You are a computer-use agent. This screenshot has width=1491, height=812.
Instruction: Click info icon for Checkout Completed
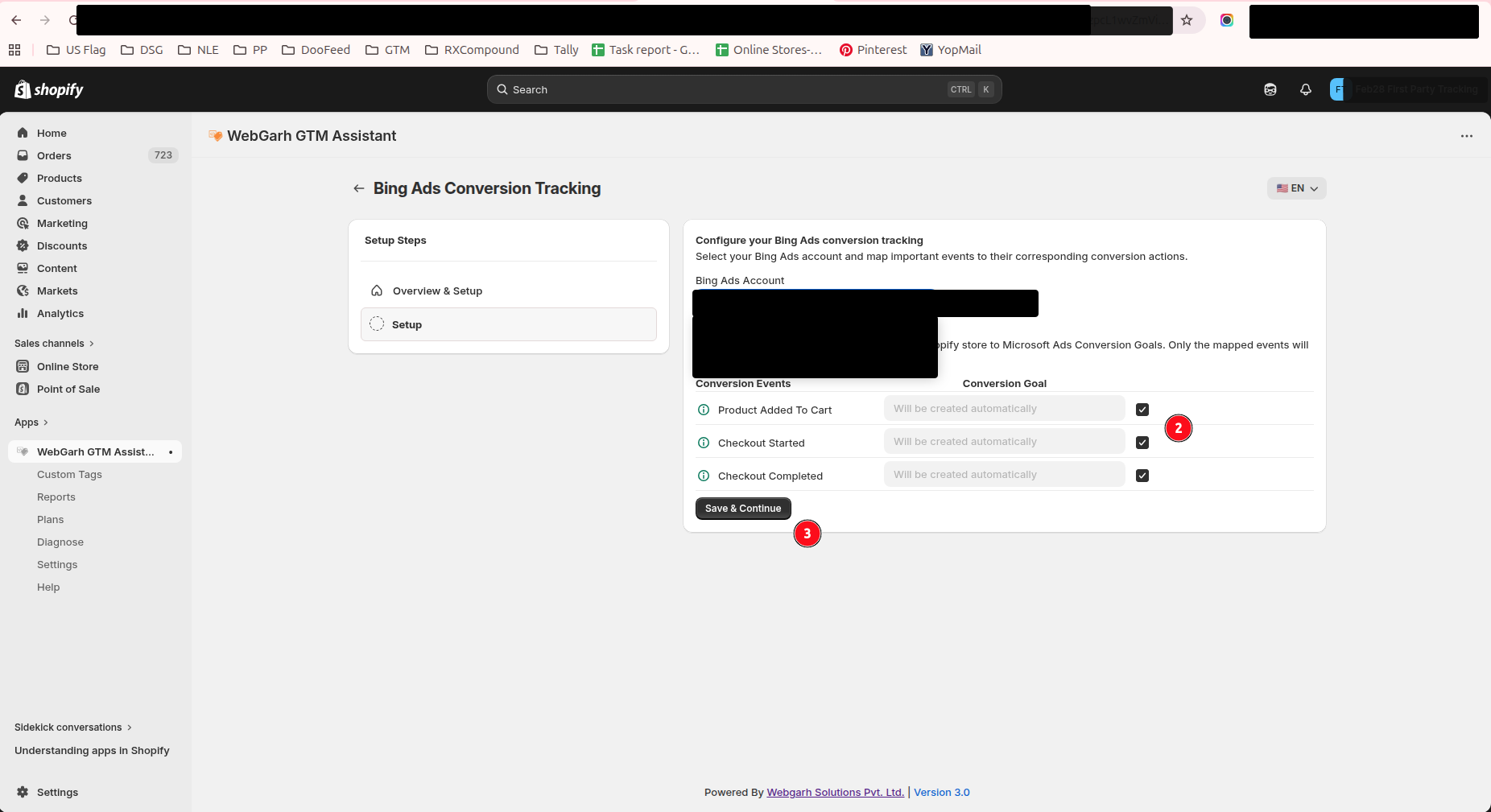point(704,476)
